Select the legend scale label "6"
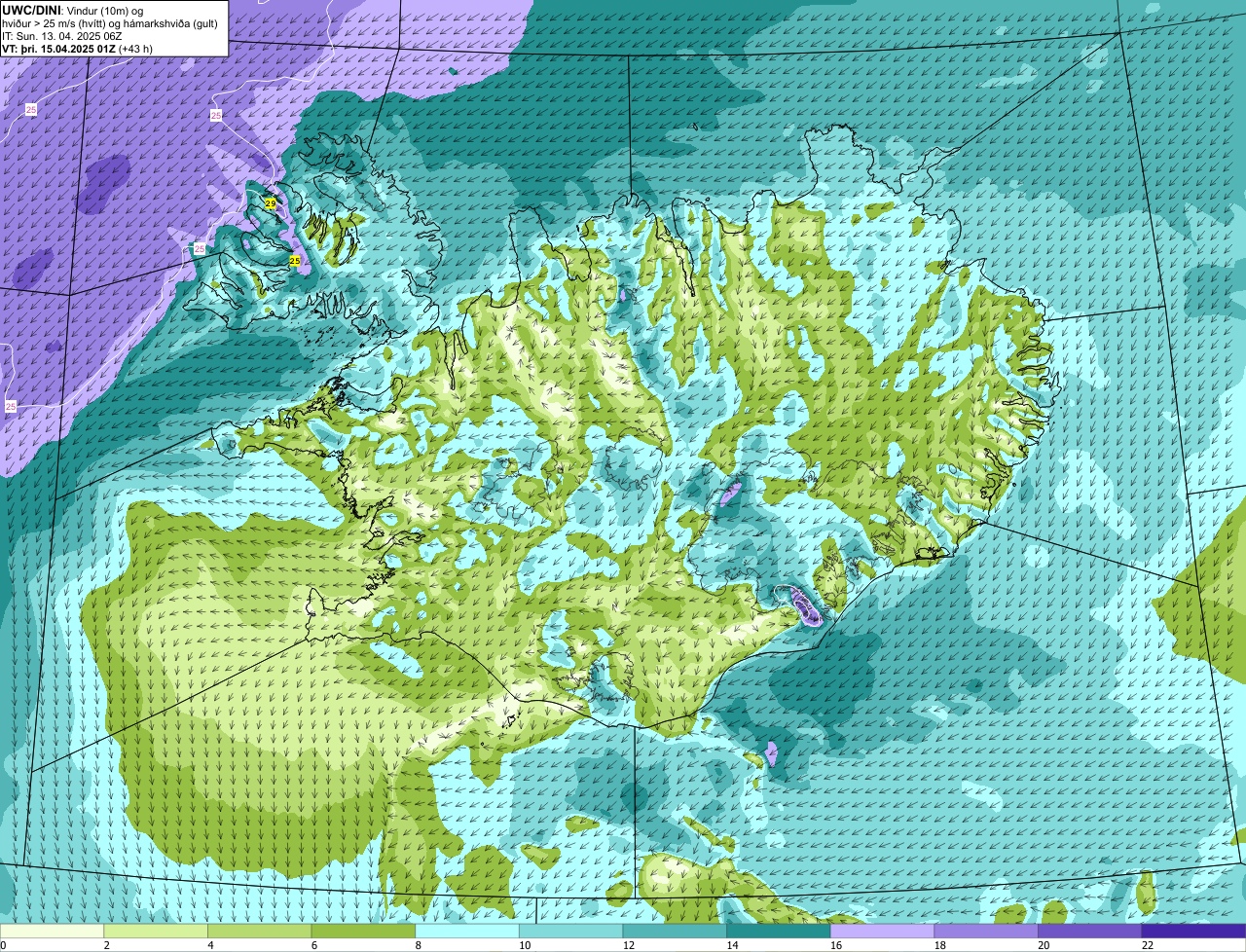 pyautogui.click(x=313, y=945)
